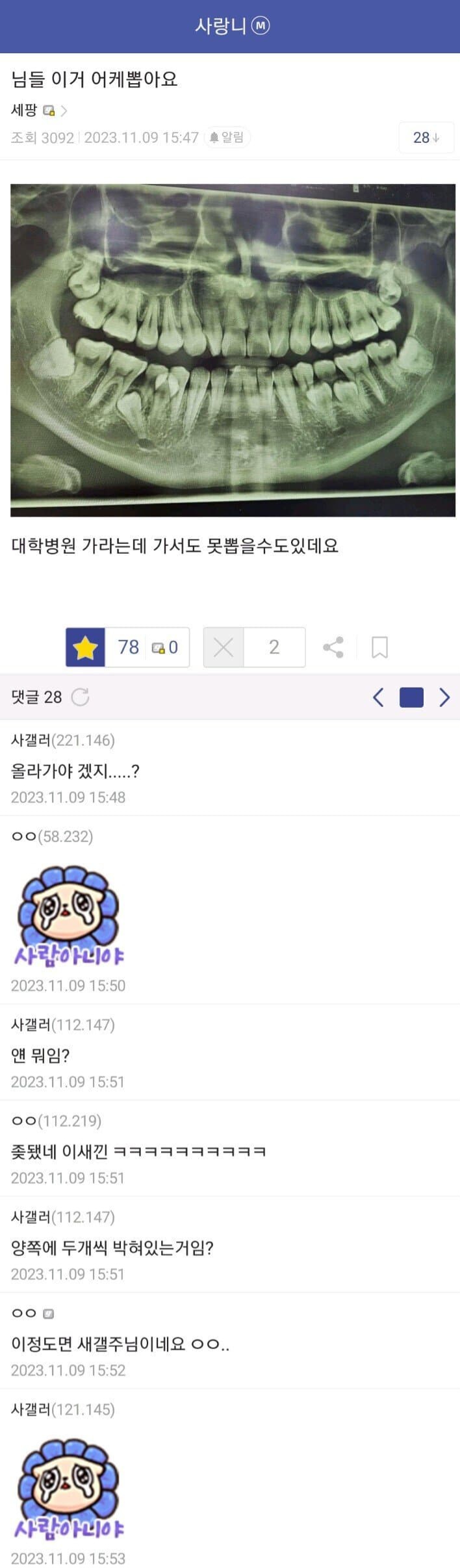Refresh comments with circular arrow icon
Image resolution: width=460 pixels, height=1568 pixels.
[80, 697]
